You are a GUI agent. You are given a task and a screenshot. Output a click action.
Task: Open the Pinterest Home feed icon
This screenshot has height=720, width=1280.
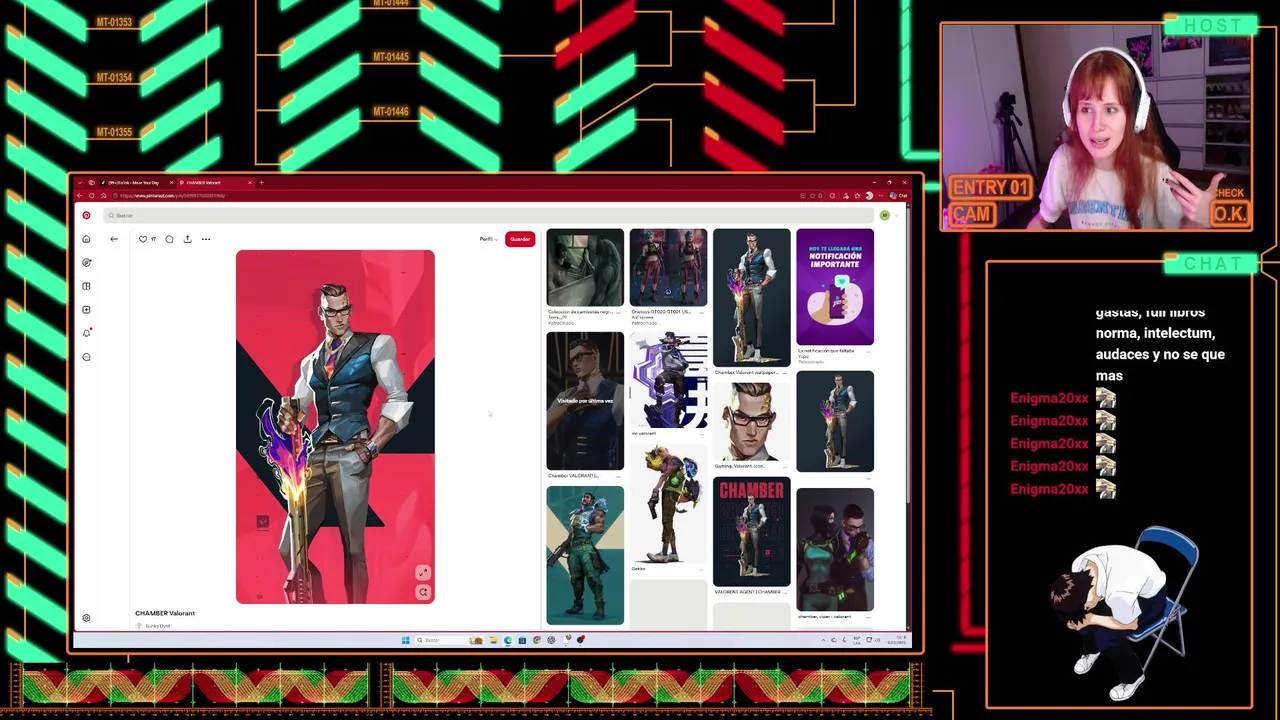pyautogui.click(x=86, y=239)
